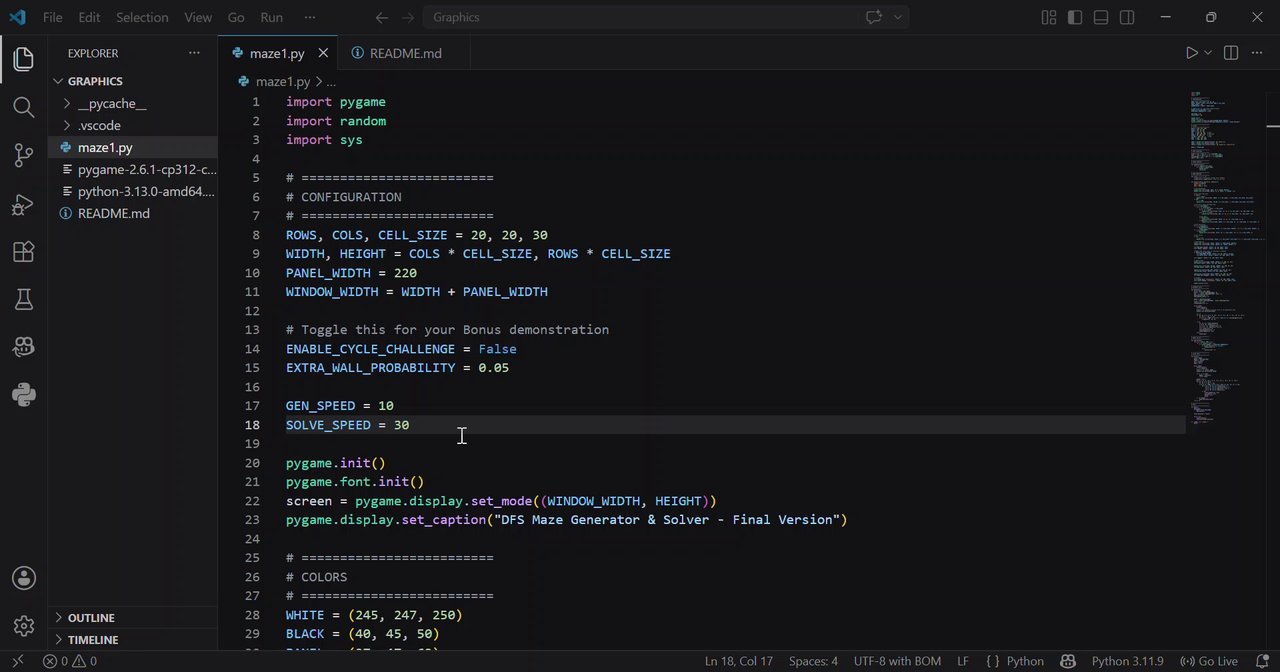1280x672 pixels.
Task: Expand the __pycache__ folder
Action: 111,103
